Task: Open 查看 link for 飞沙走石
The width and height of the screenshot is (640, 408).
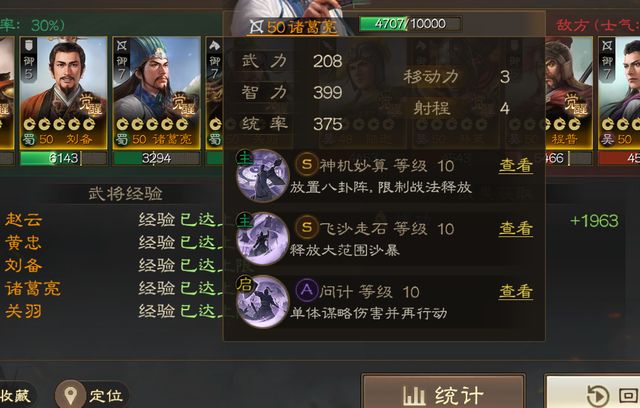Action: 516,228
